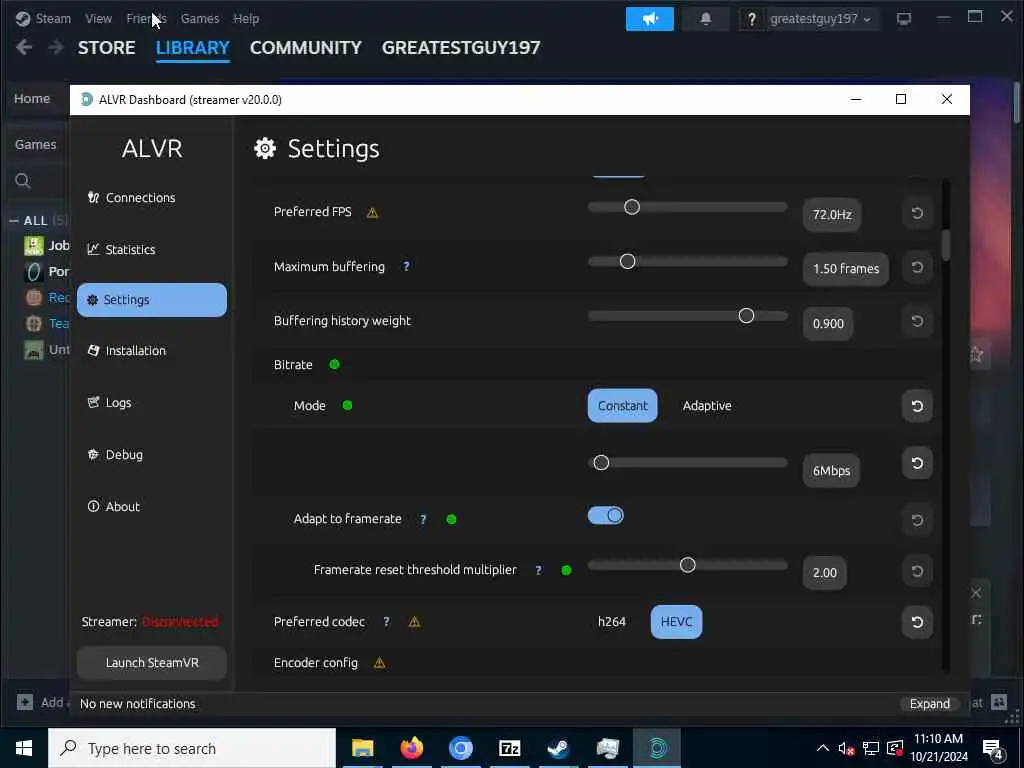Open the Help menu in Steam

(x=246, y=18)
